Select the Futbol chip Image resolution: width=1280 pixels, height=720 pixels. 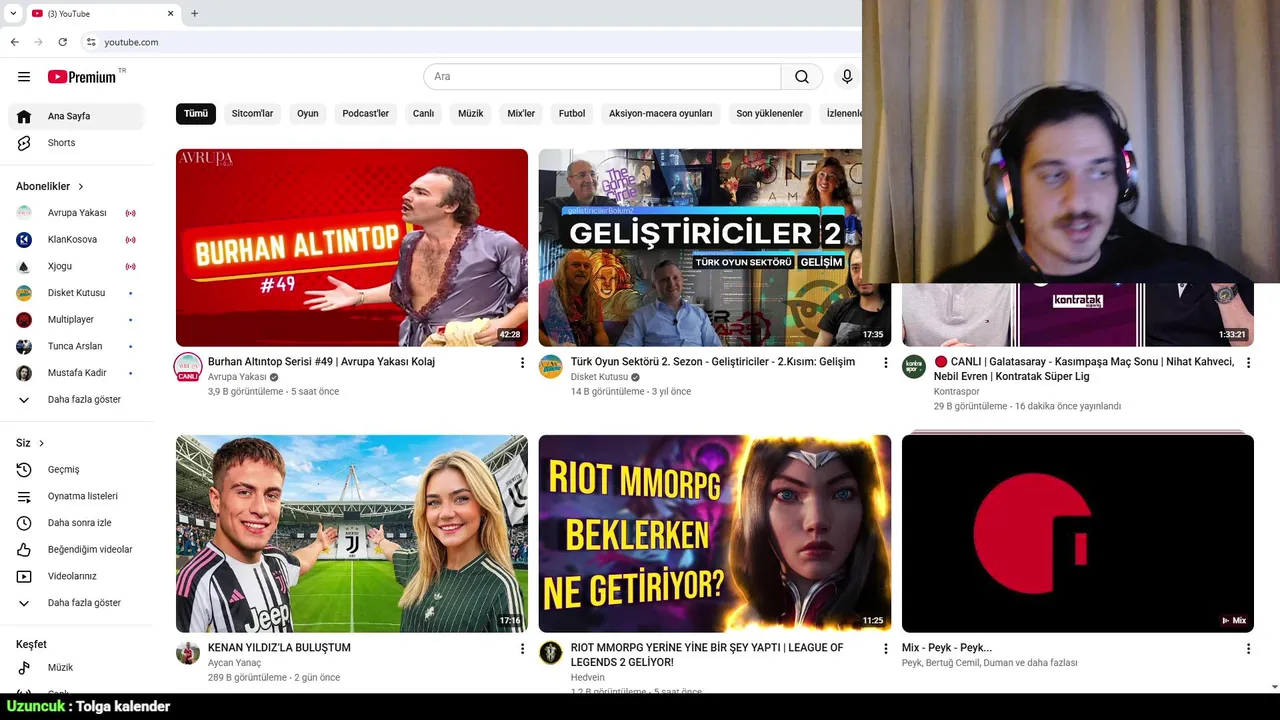[x=572, y=113]
